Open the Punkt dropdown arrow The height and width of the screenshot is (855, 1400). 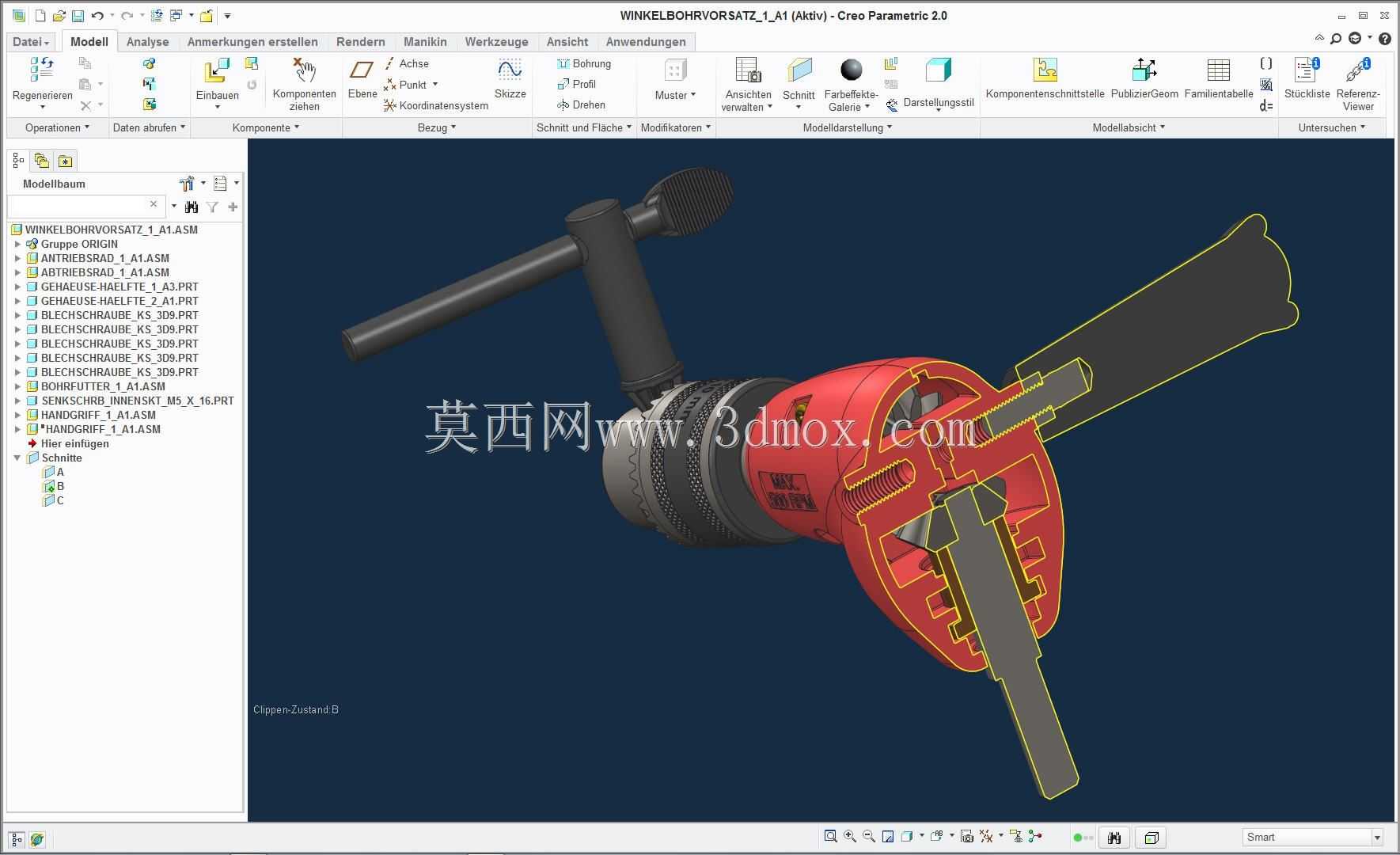435,84
